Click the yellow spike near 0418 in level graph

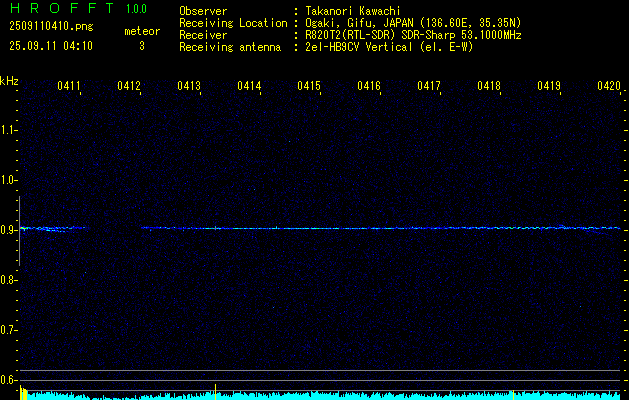(x=513, y=394)
